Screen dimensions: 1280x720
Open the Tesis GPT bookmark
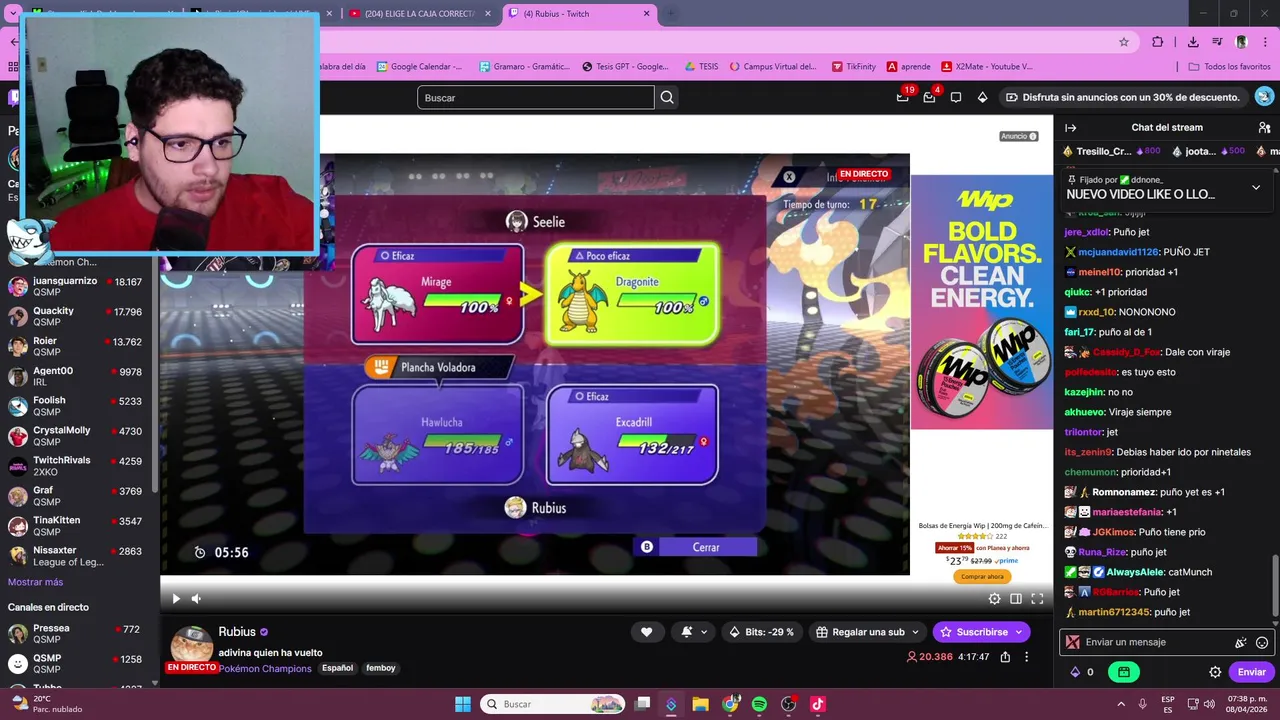click(x=626, y=67)
